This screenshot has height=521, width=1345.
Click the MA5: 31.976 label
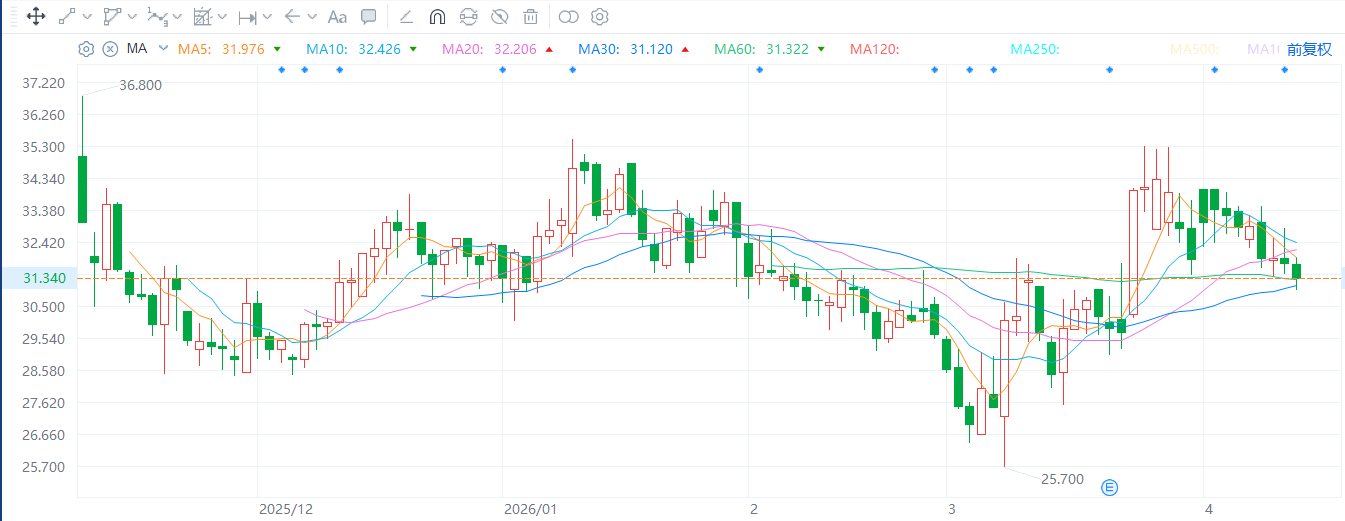tap(221, 49)
